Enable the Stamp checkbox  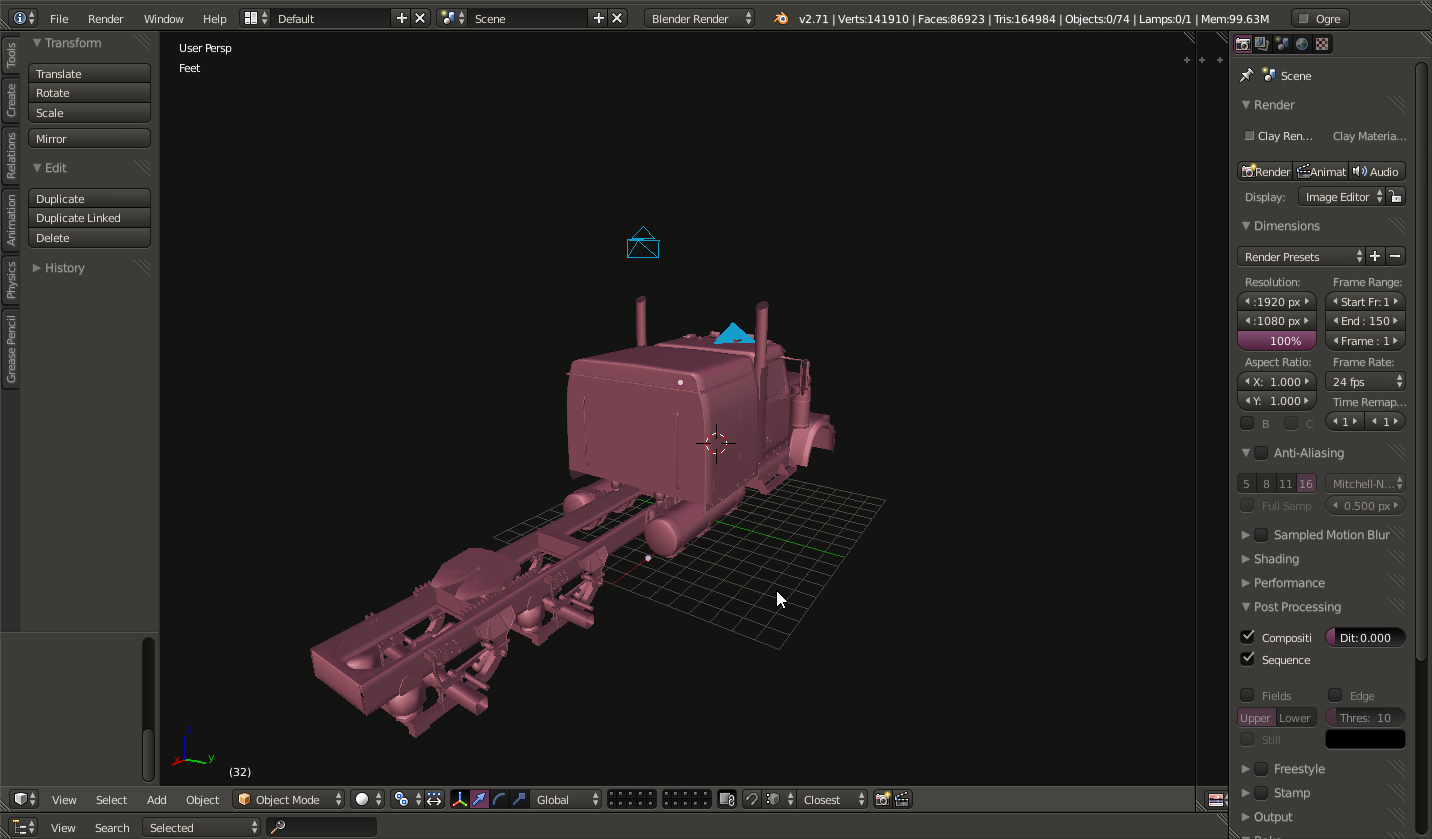pyautogui.click(x=1261, y=793)
